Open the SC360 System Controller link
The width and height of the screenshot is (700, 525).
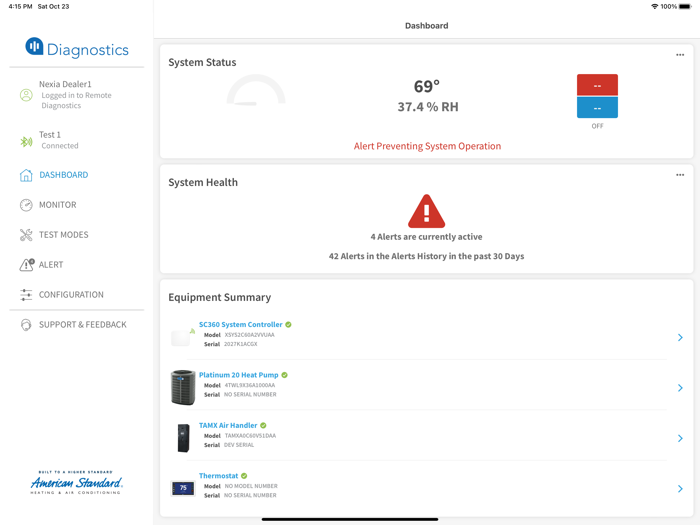pos(241,325)
